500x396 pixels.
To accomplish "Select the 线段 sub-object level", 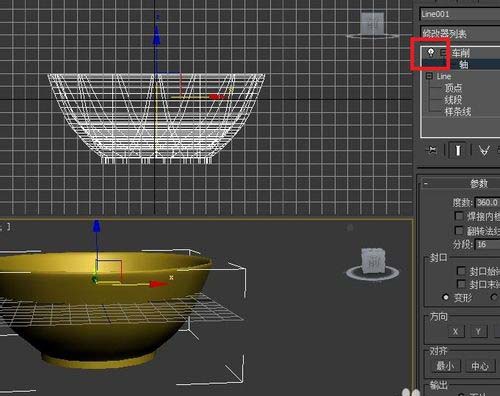I will [x=453, y=100].
